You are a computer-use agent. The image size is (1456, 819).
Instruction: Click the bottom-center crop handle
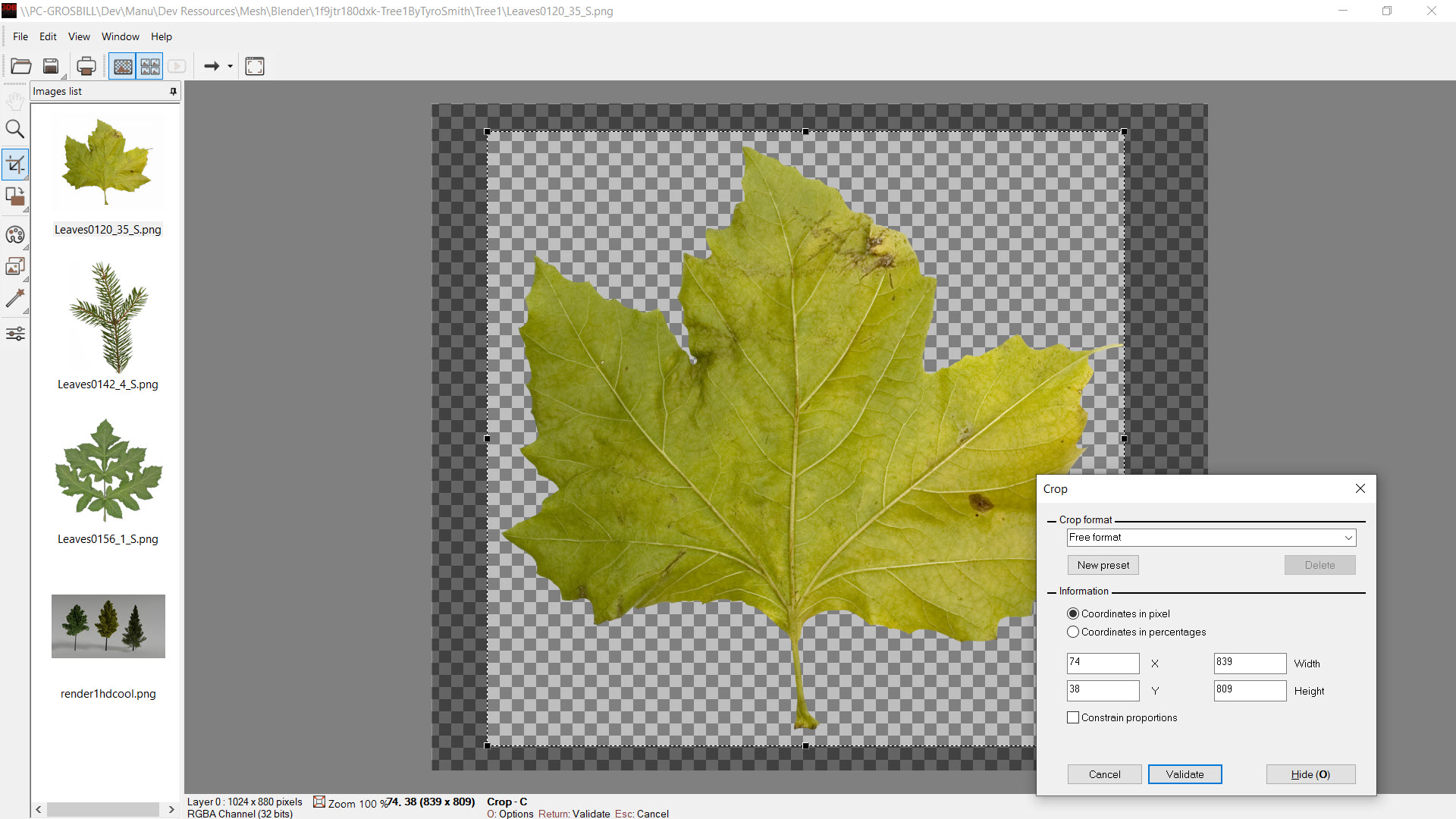pyautogui.click(x=805, y=745)
